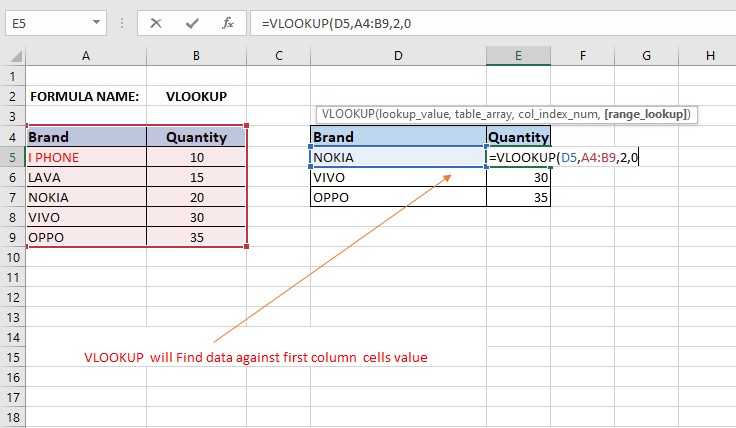The image size is (736, 428).
Task: Click the FORMULA NAME: label cell
Action: (85, 96)
